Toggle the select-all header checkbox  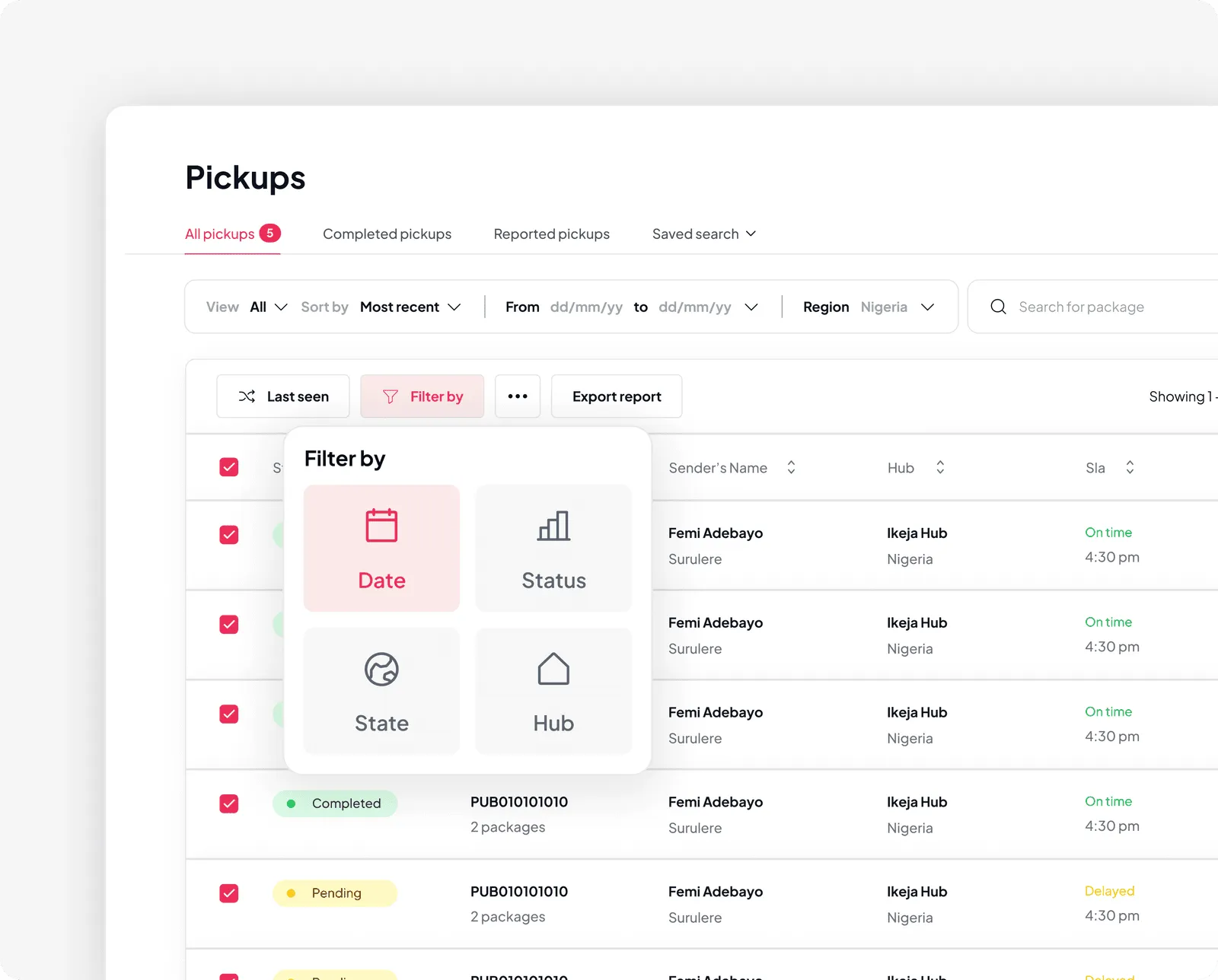coord(229,467)
